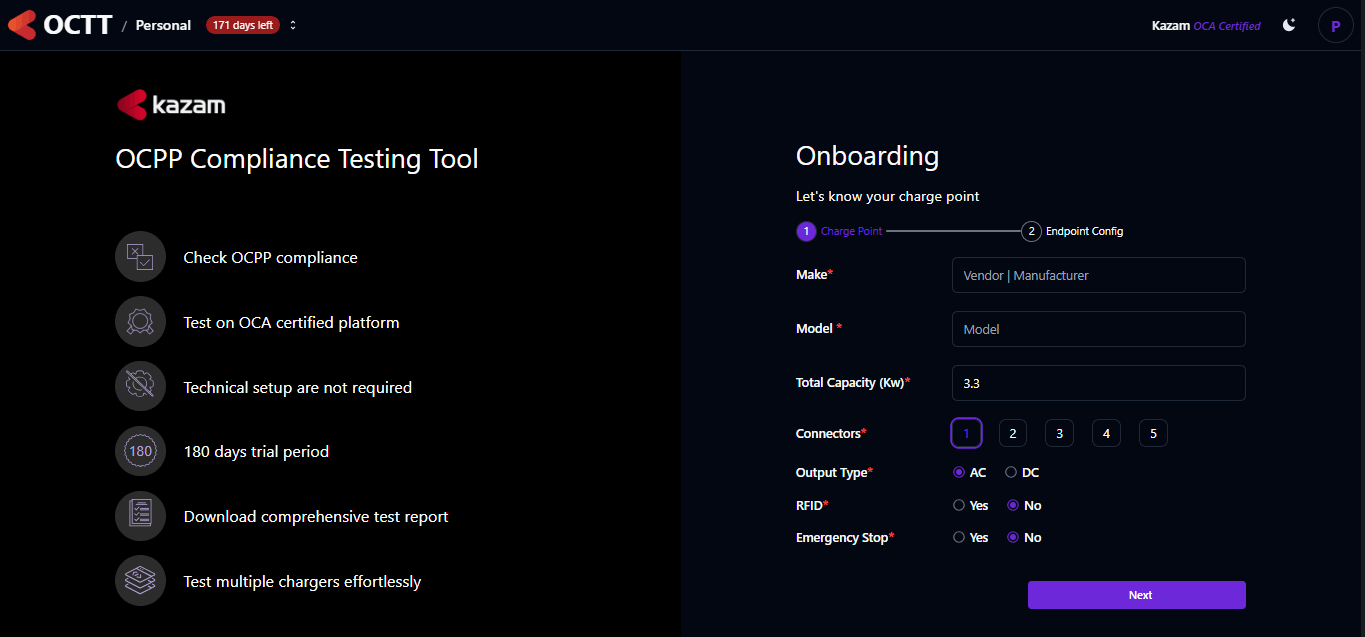Choose Yes for Emergency Stop

click(959, 537)
